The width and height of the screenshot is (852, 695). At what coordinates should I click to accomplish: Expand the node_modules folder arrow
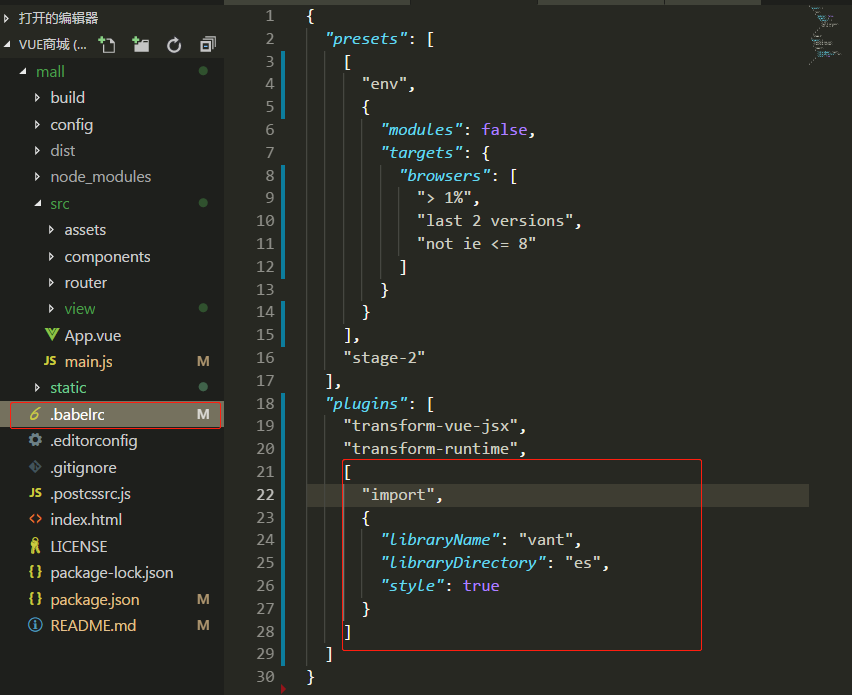(37, 177)
